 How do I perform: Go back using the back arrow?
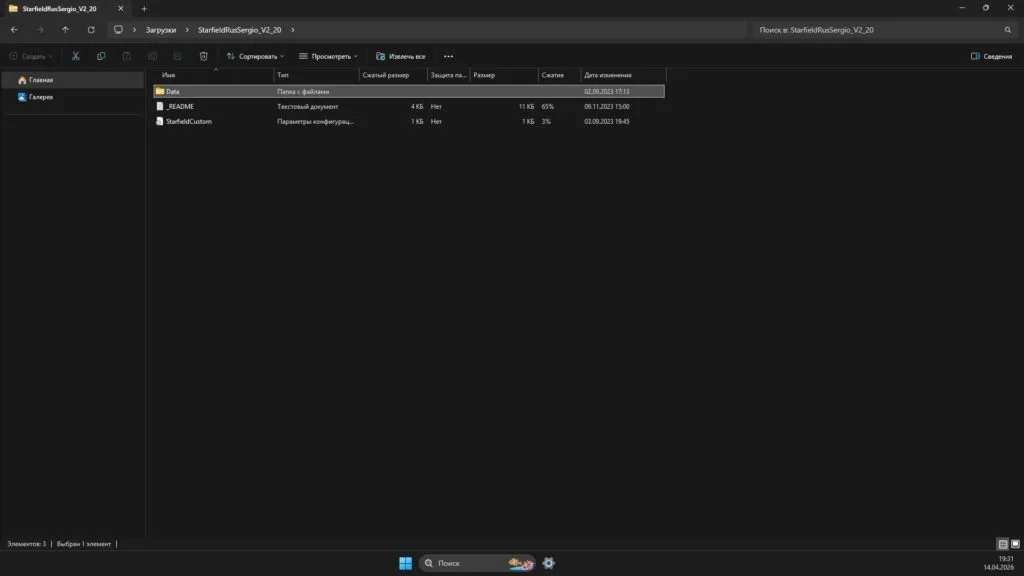14,30
